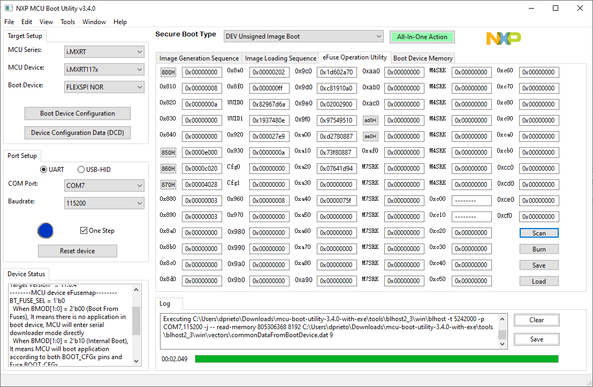Click the ad0H fuse button
Viewport: 593px width, 387px height.
point(370,120)
